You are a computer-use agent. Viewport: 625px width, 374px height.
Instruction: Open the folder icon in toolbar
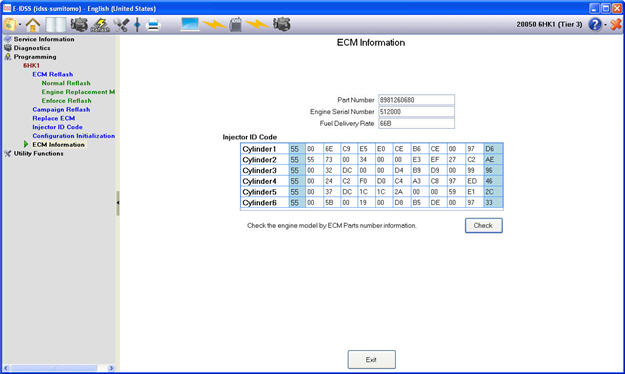pyautogui.click(x=10, y=25)
